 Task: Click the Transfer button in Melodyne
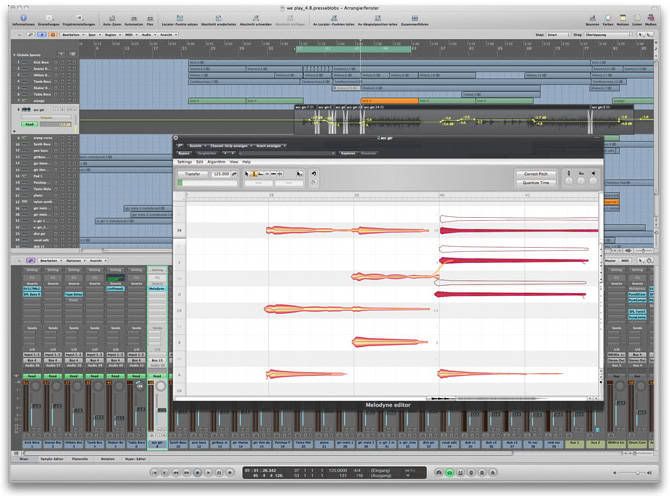[191, 173]
